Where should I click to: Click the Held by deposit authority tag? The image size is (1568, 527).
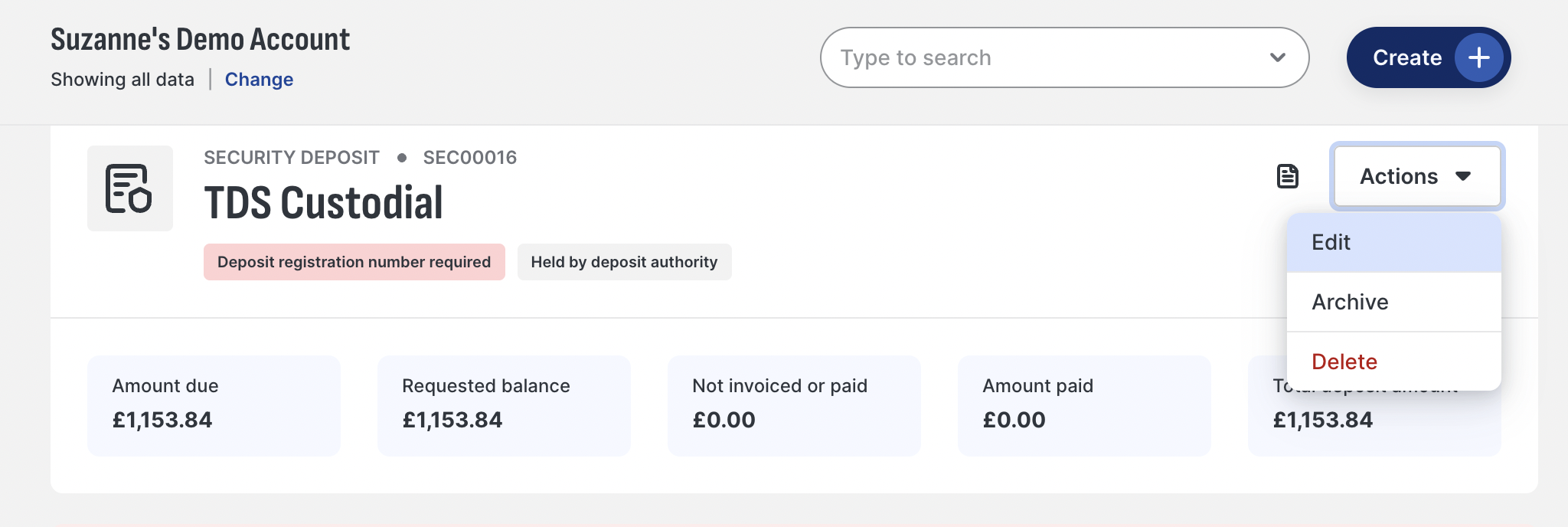click(624, 262)
